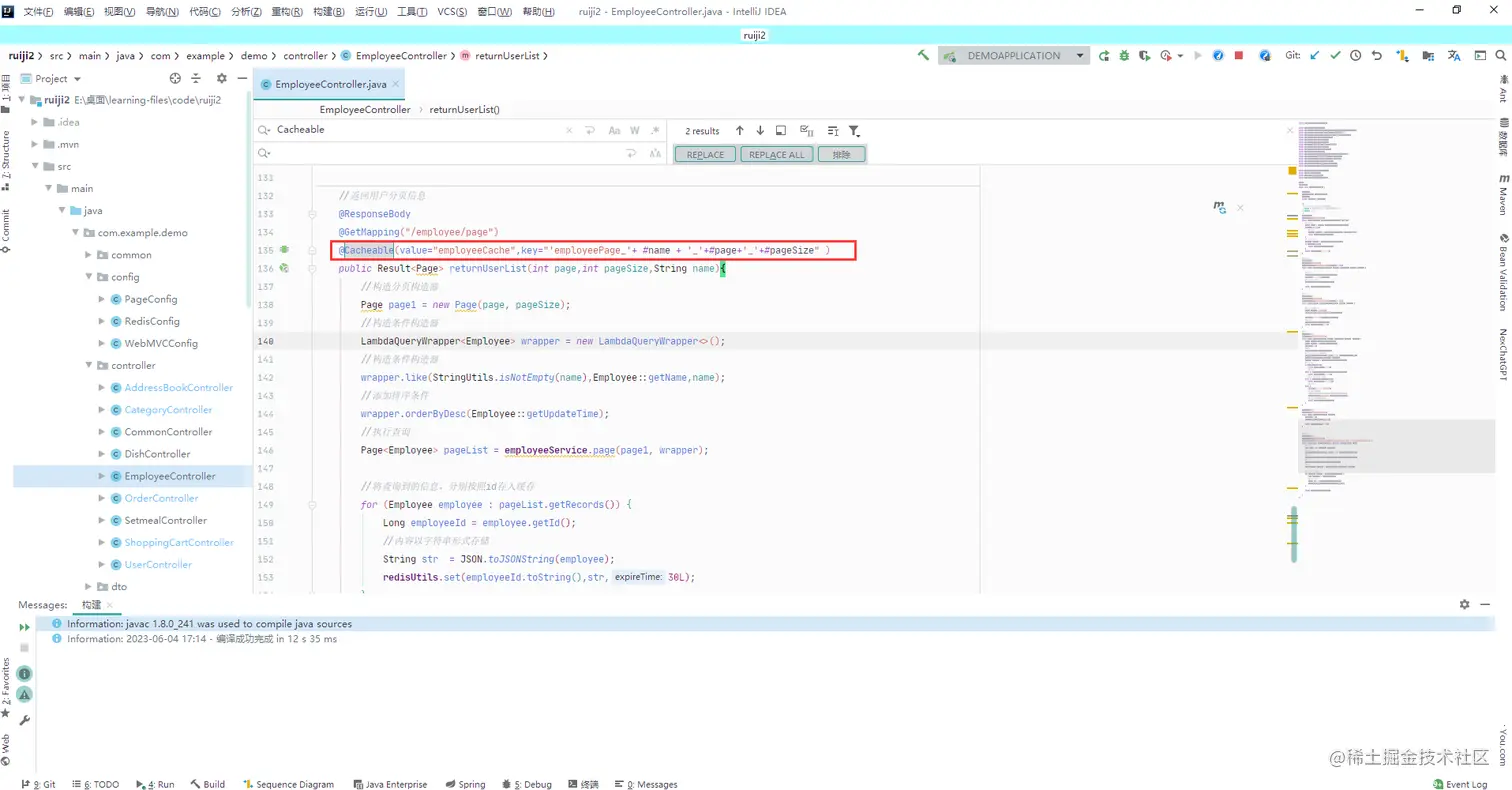This screenshot has height=790, width=1512.
Task: Collapse the src folder
Action: [x=36, y=166]
